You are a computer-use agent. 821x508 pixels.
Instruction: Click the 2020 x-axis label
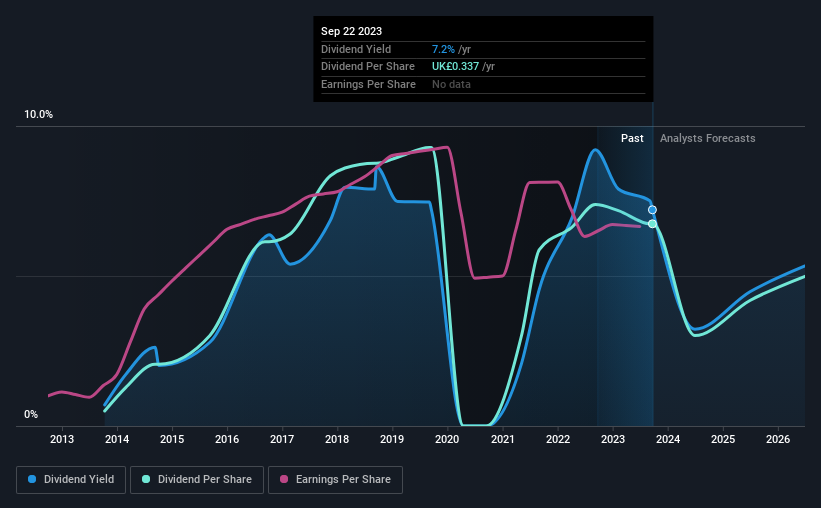click(447, 439)
